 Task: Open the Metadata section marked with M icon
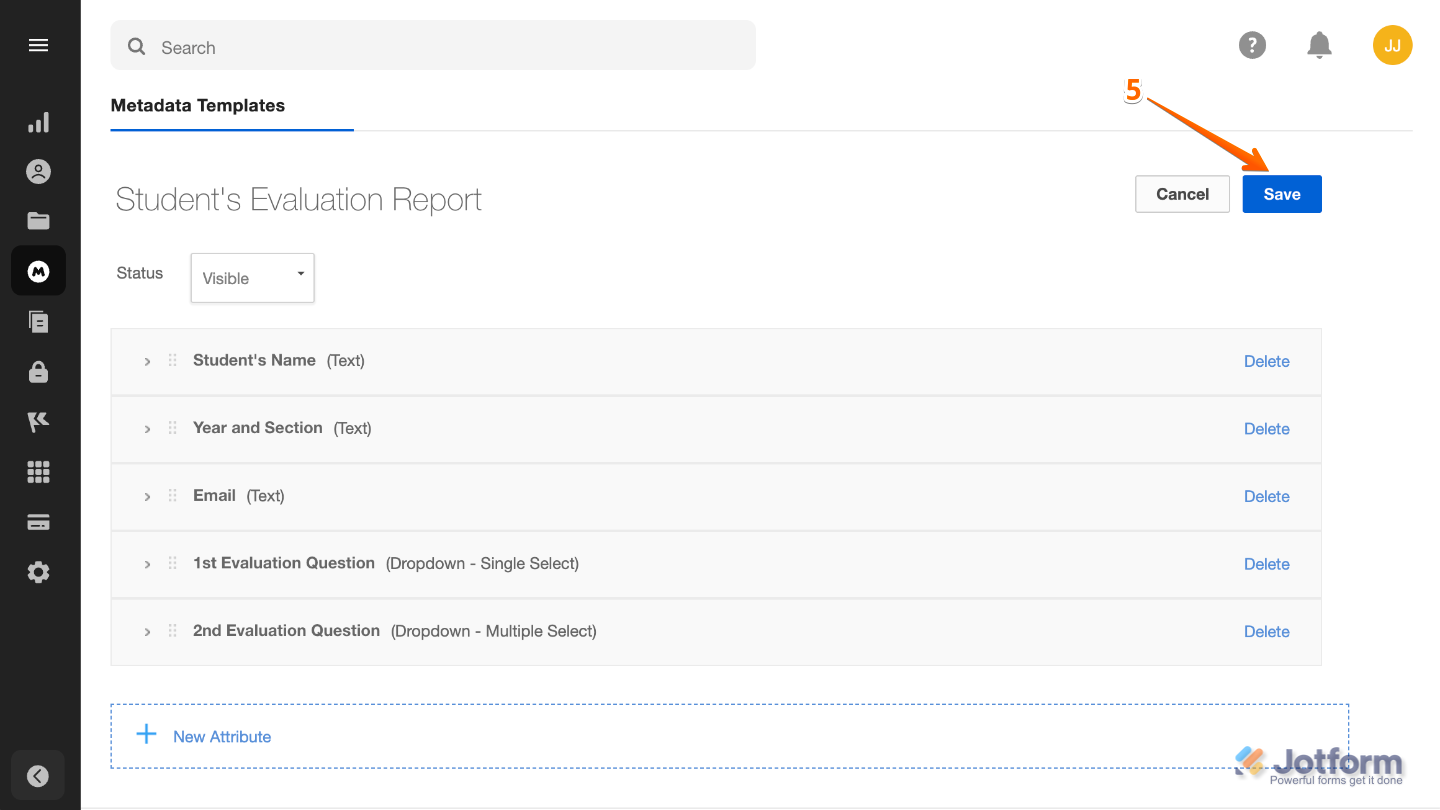pos(38,270)
